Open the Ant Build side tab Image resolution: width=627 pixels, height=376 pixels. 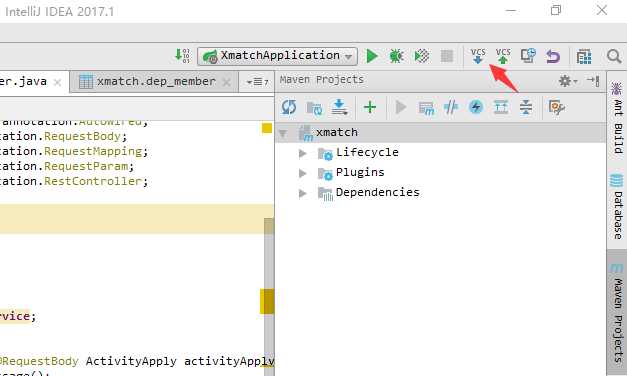(617, 117)
